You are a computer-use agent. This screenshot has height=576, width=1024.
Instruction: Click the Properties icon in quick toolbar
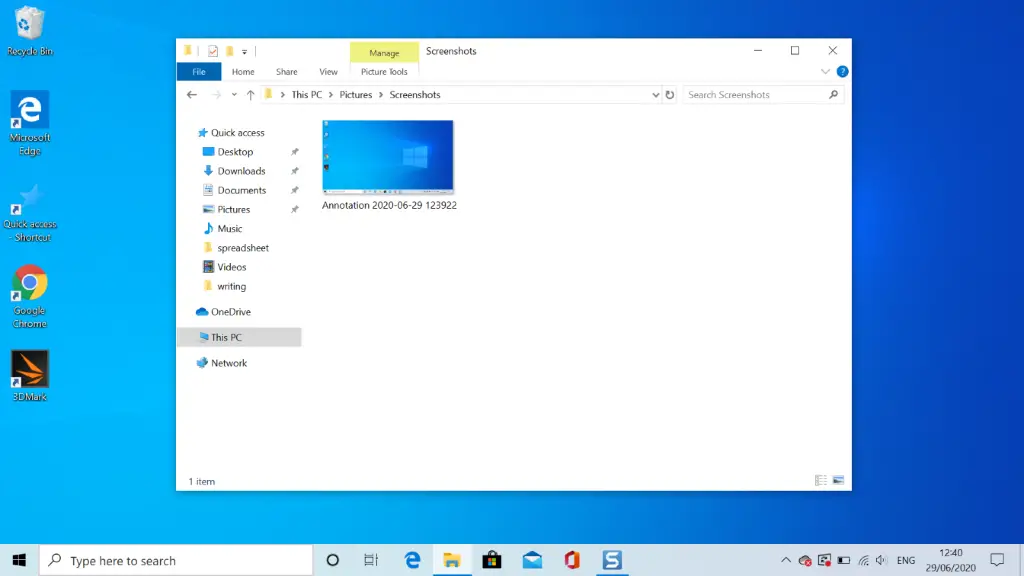[213, 51]
